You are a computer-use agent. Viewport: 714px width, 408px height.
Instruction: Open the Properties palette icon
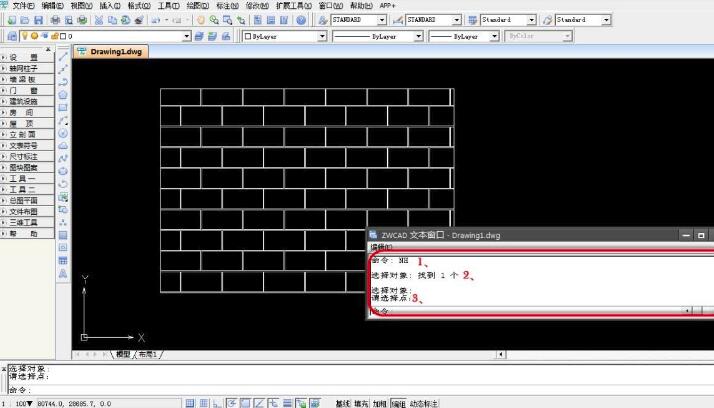pyautogui.click(x=258, y=20)
